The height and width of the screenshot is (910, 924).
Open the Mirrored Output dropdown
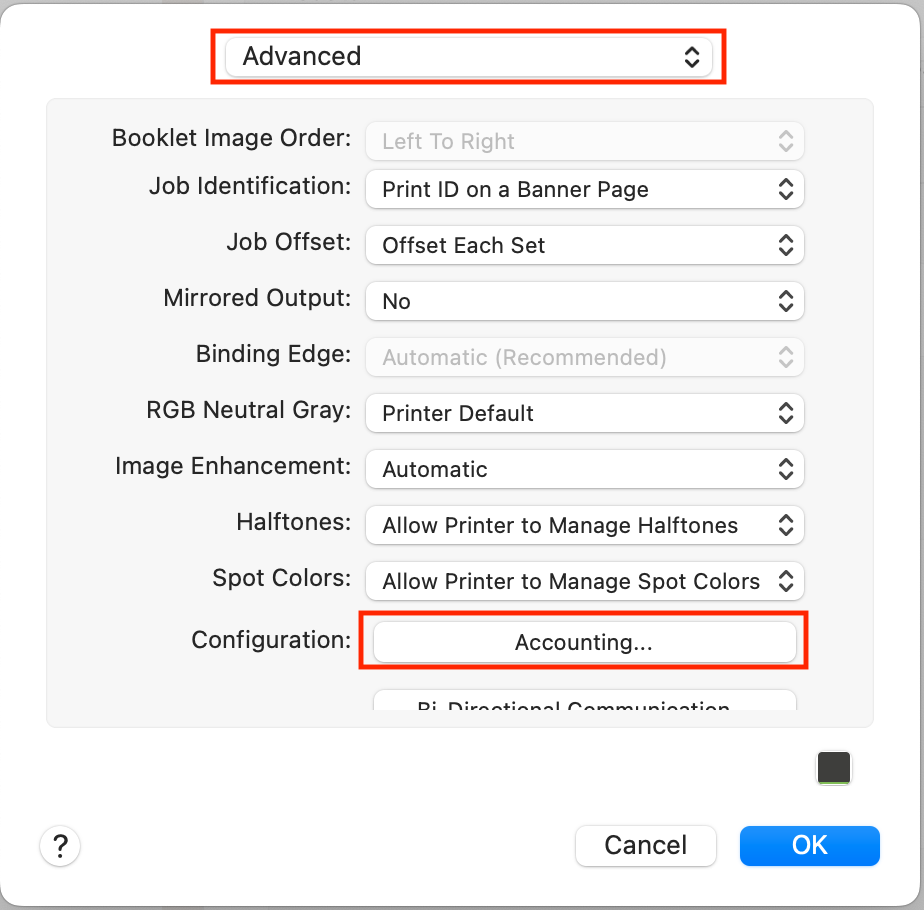[x=584, y=301]
